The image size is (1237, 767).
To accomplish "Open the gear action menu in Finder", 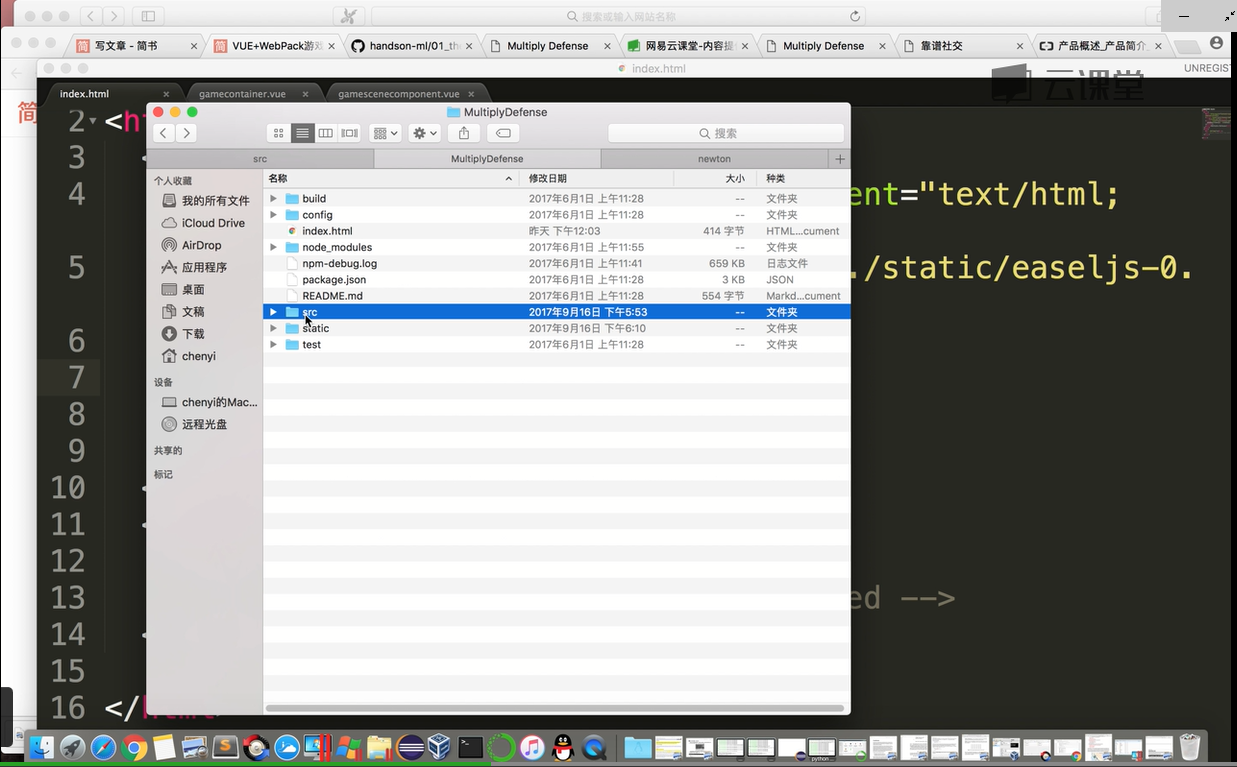I will [x=425, y=133].
